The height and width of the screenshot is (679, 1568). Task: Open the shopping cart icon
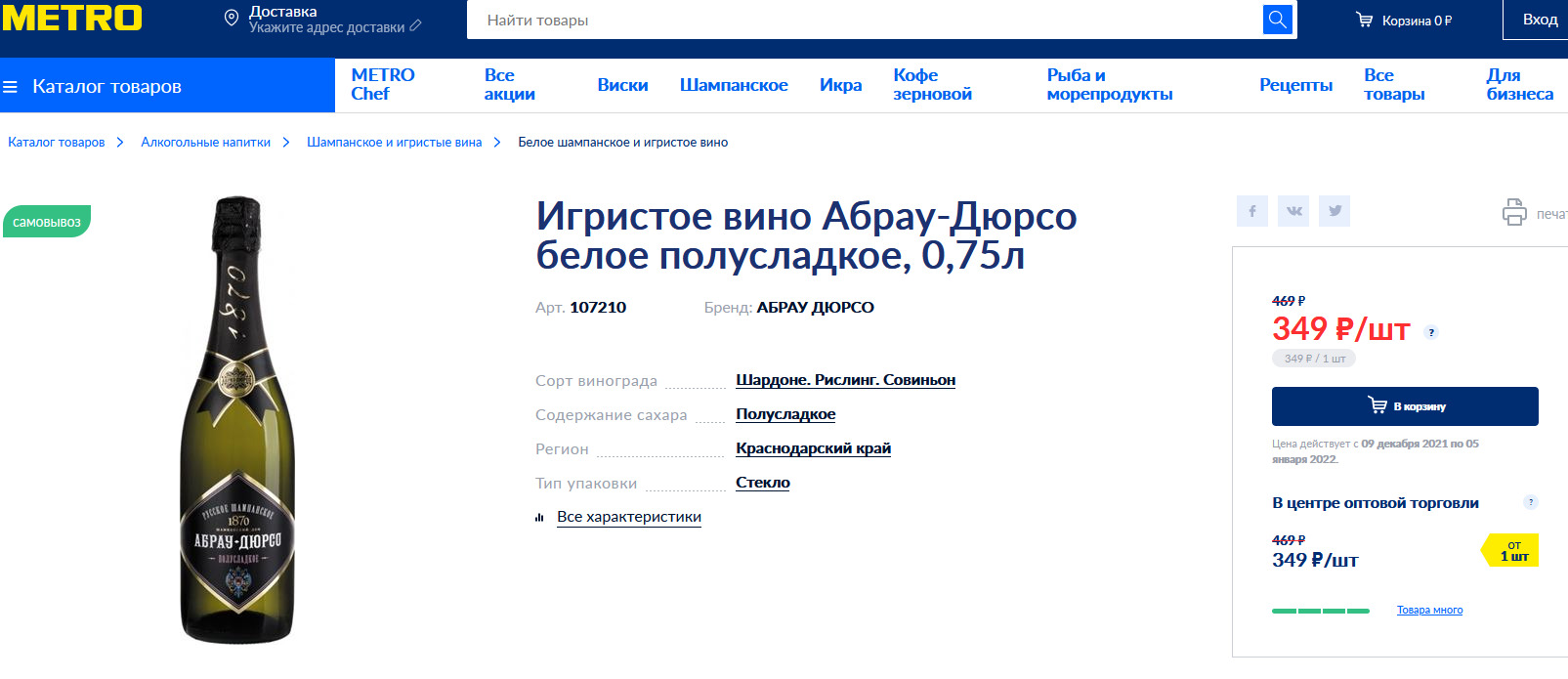1364,20
